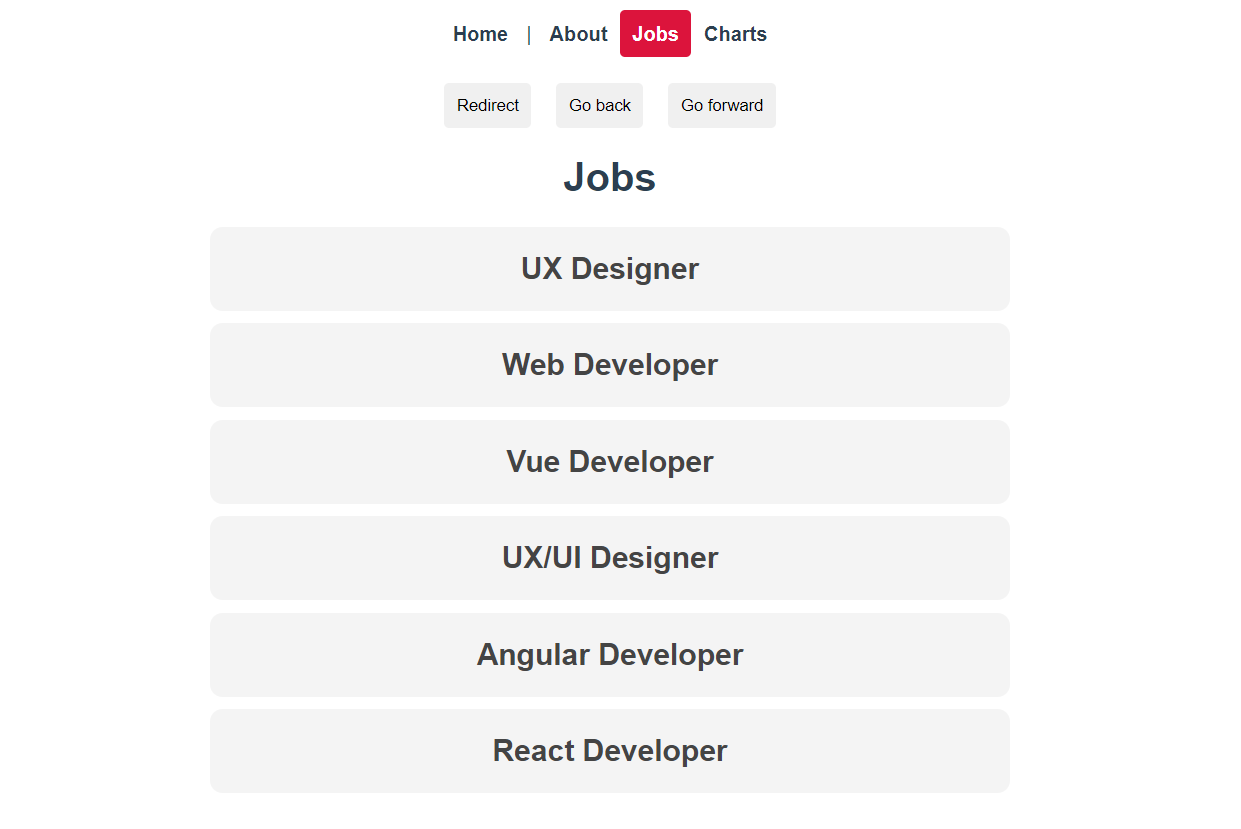Viewport: 1241px width, 829px height.
Task: Open the UX/UI Designer job card
Action: [610, 558]
